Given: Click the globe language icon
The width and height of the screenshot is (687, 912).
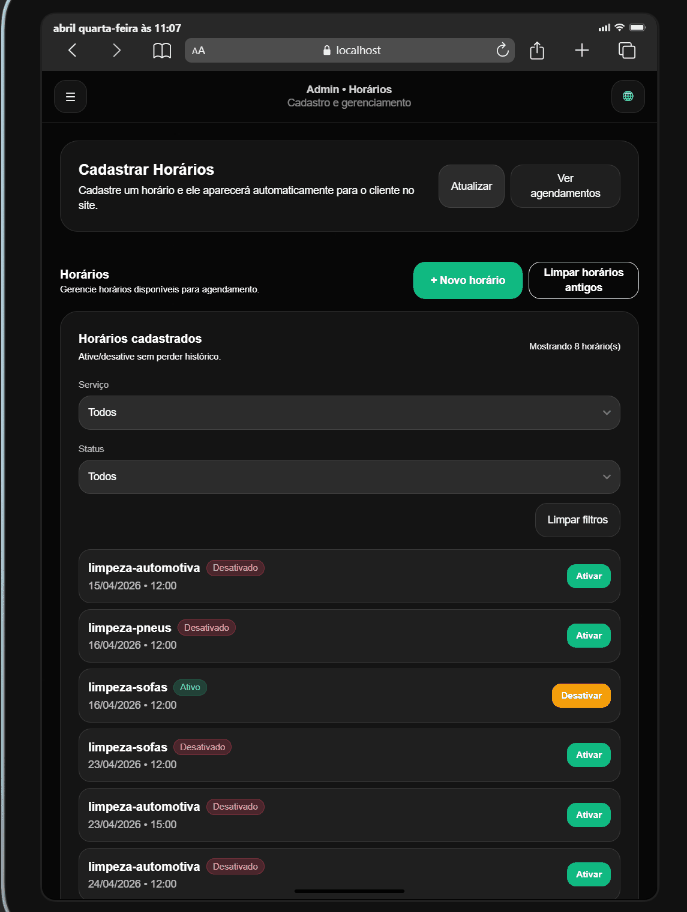Looking at the screenshot, I should coord(628,97).
